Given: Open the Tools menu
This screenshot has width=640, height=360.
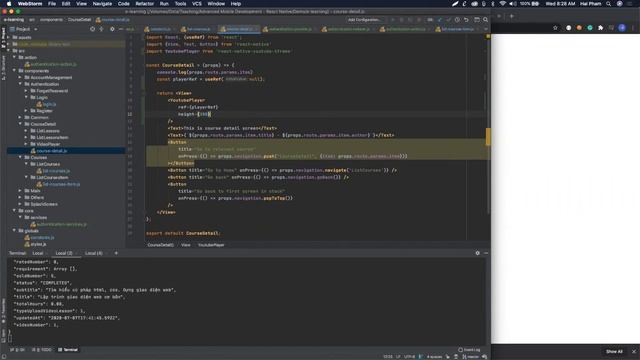Looking at the screenshot, I should [180, 4].
